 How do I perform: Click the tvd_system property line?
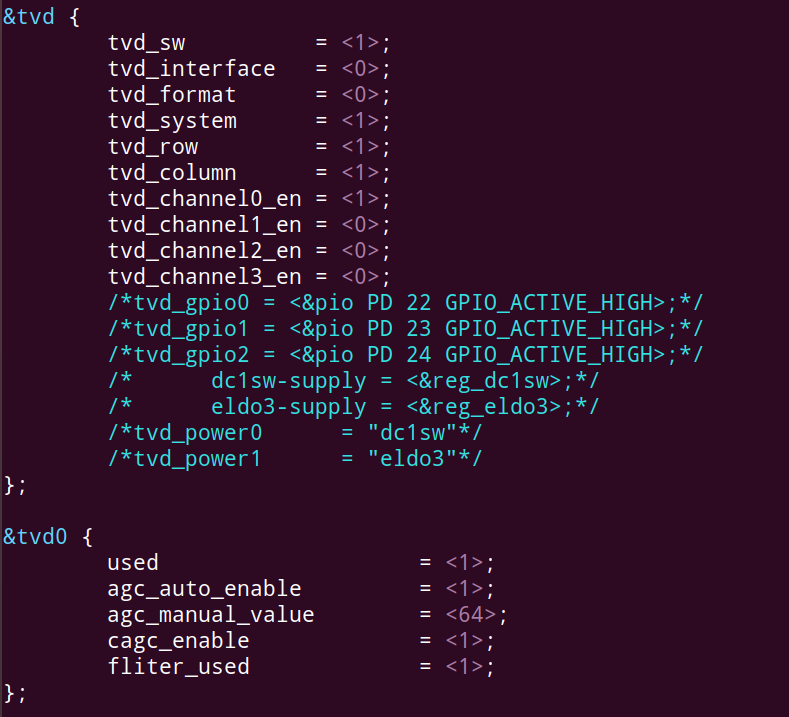click(x=249, y=121)
